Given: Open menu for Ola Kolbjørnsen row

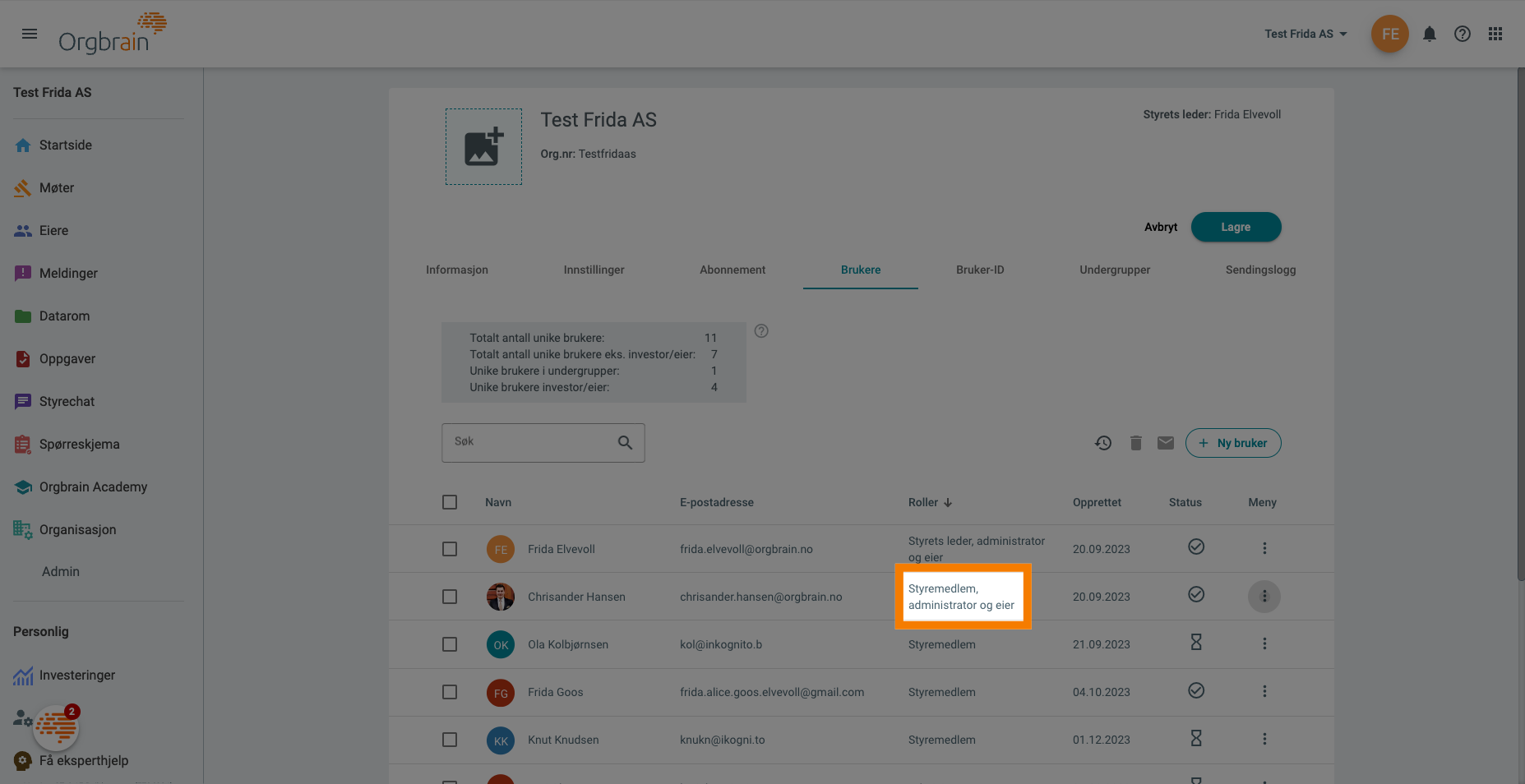Looking at the screenshot, I should [1264, 643].
